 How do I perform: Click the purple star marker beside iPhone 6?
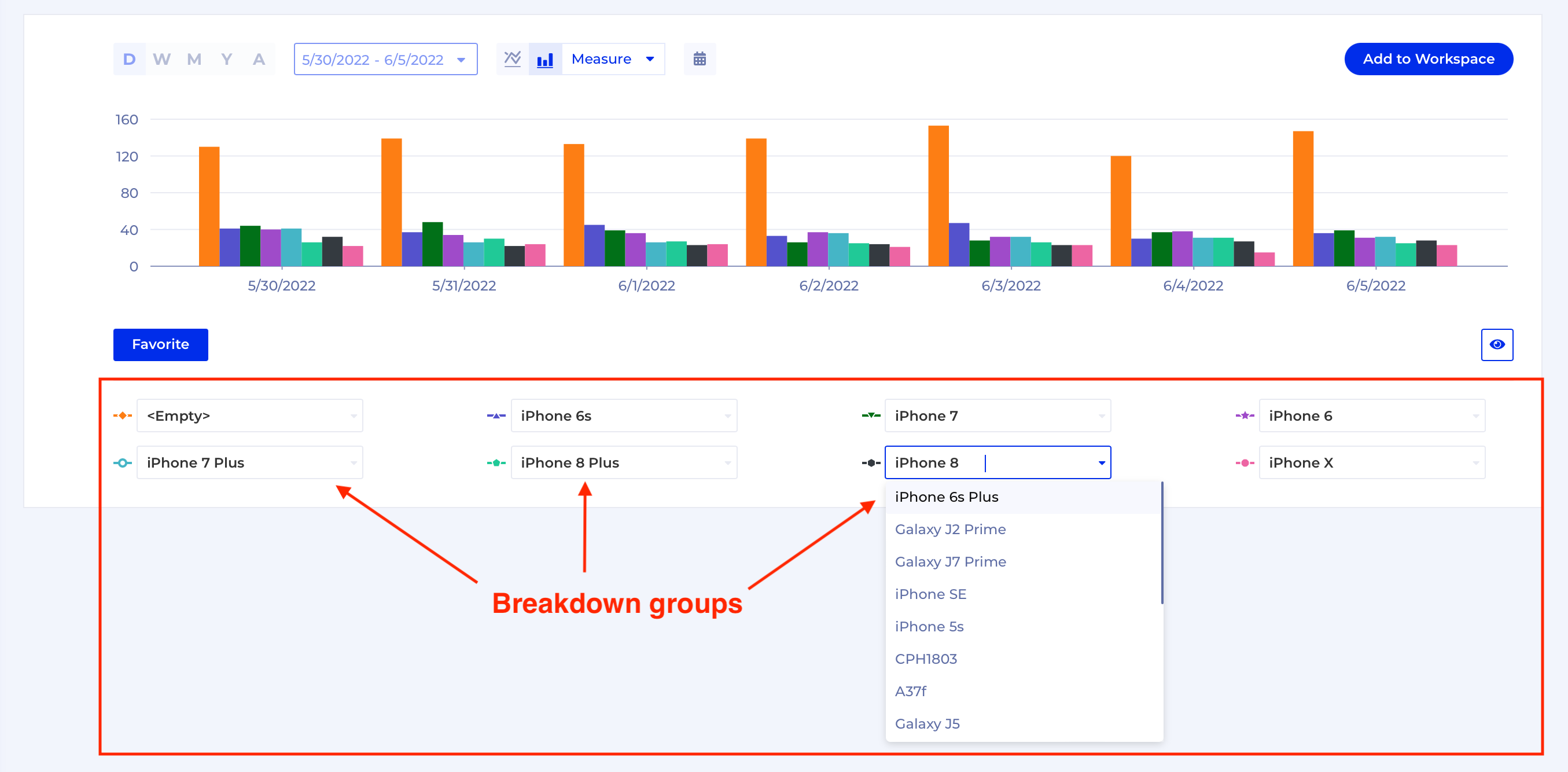1244,416
